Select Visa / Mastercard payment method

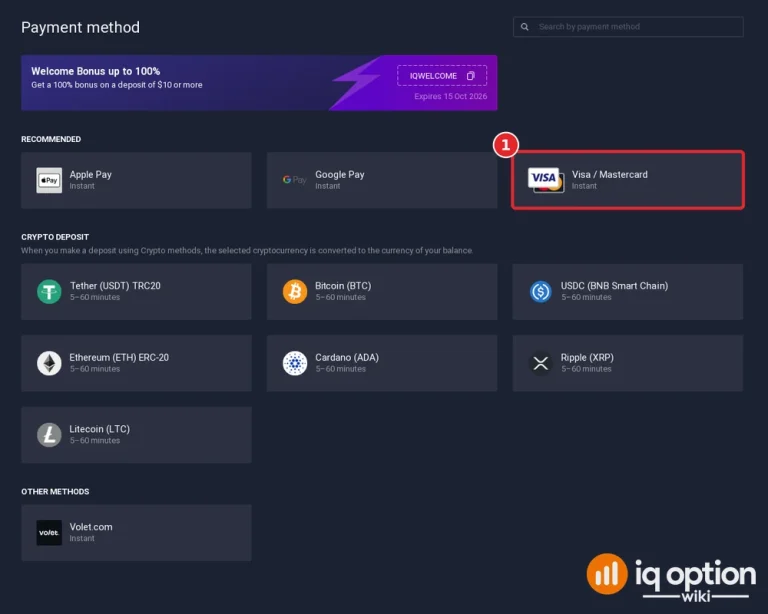click(x=628, y=180)
